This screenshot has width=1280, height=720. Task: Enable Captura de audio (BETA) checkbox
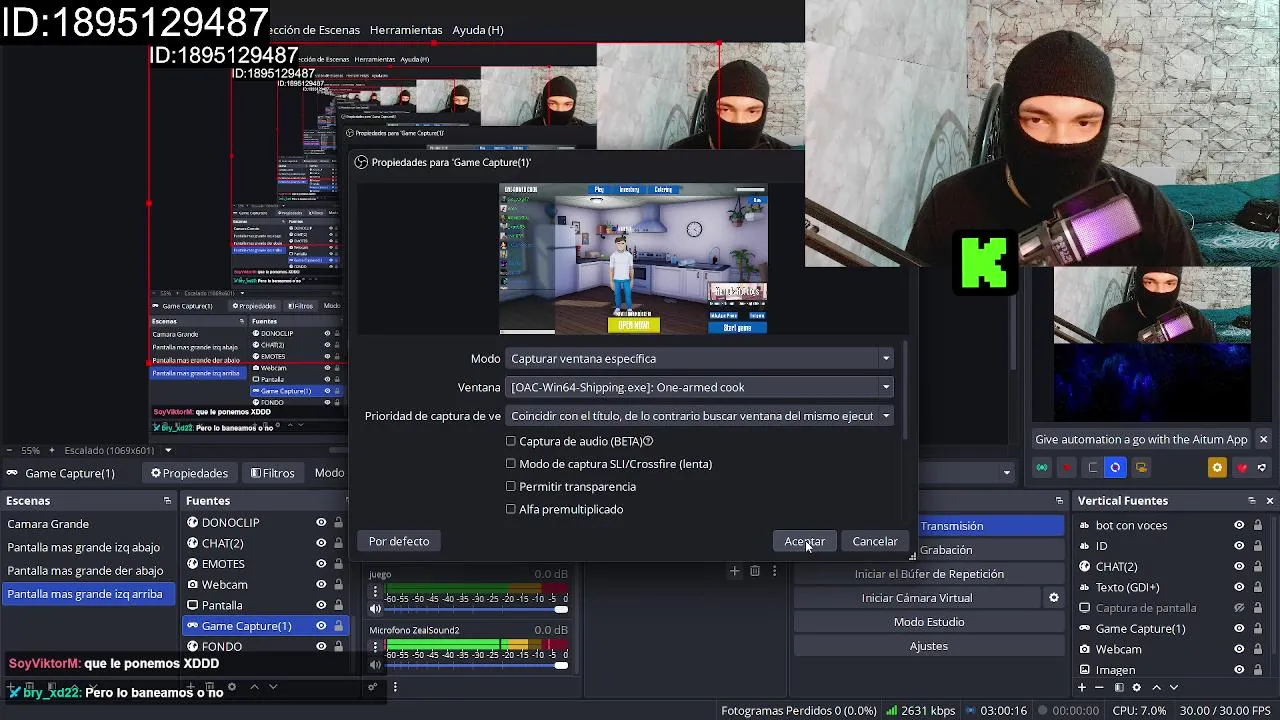point(511,441)
